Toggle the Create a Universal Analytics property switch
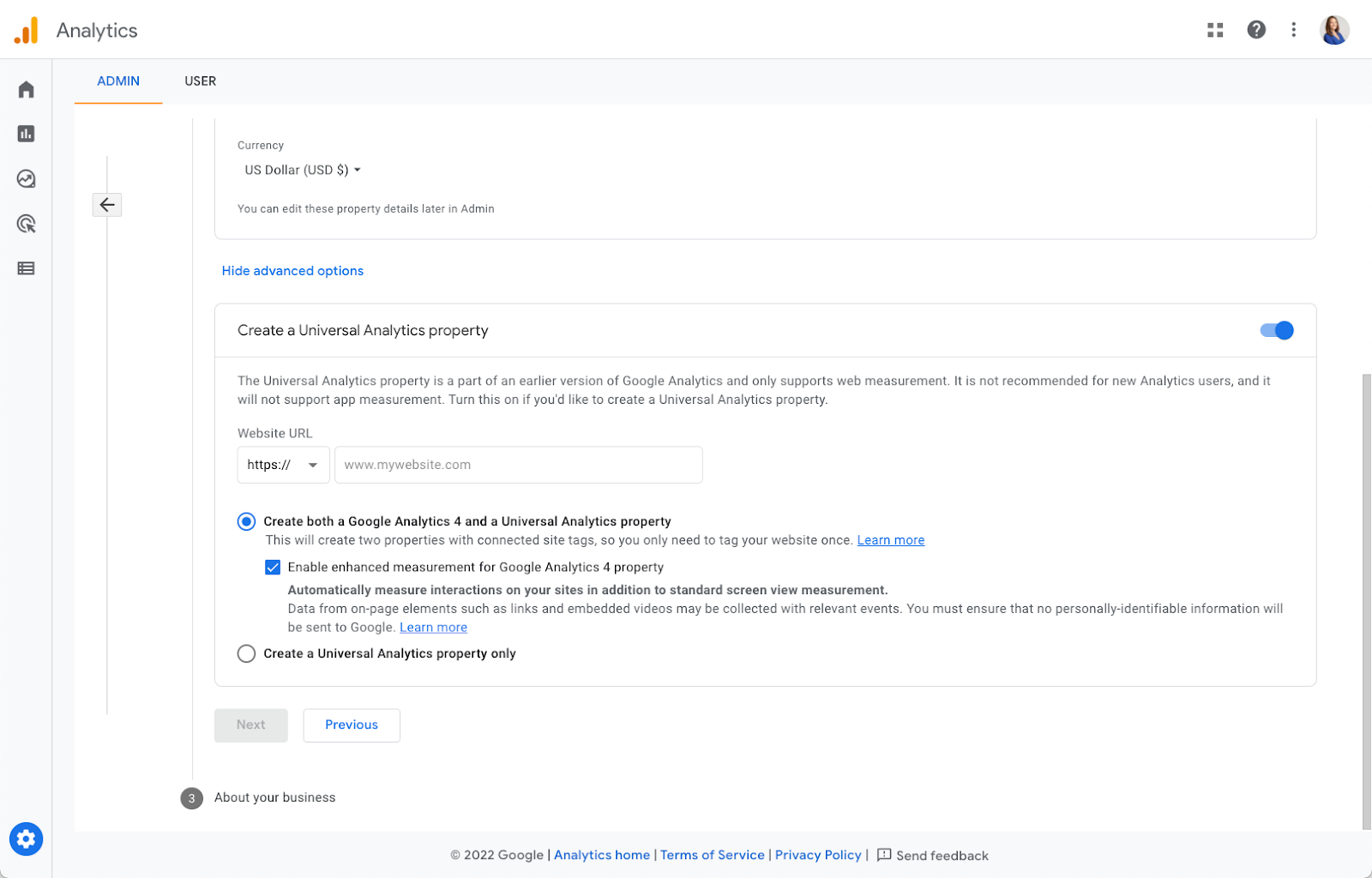This screenshot has width=1372, height=878. tap(1276, 330)
